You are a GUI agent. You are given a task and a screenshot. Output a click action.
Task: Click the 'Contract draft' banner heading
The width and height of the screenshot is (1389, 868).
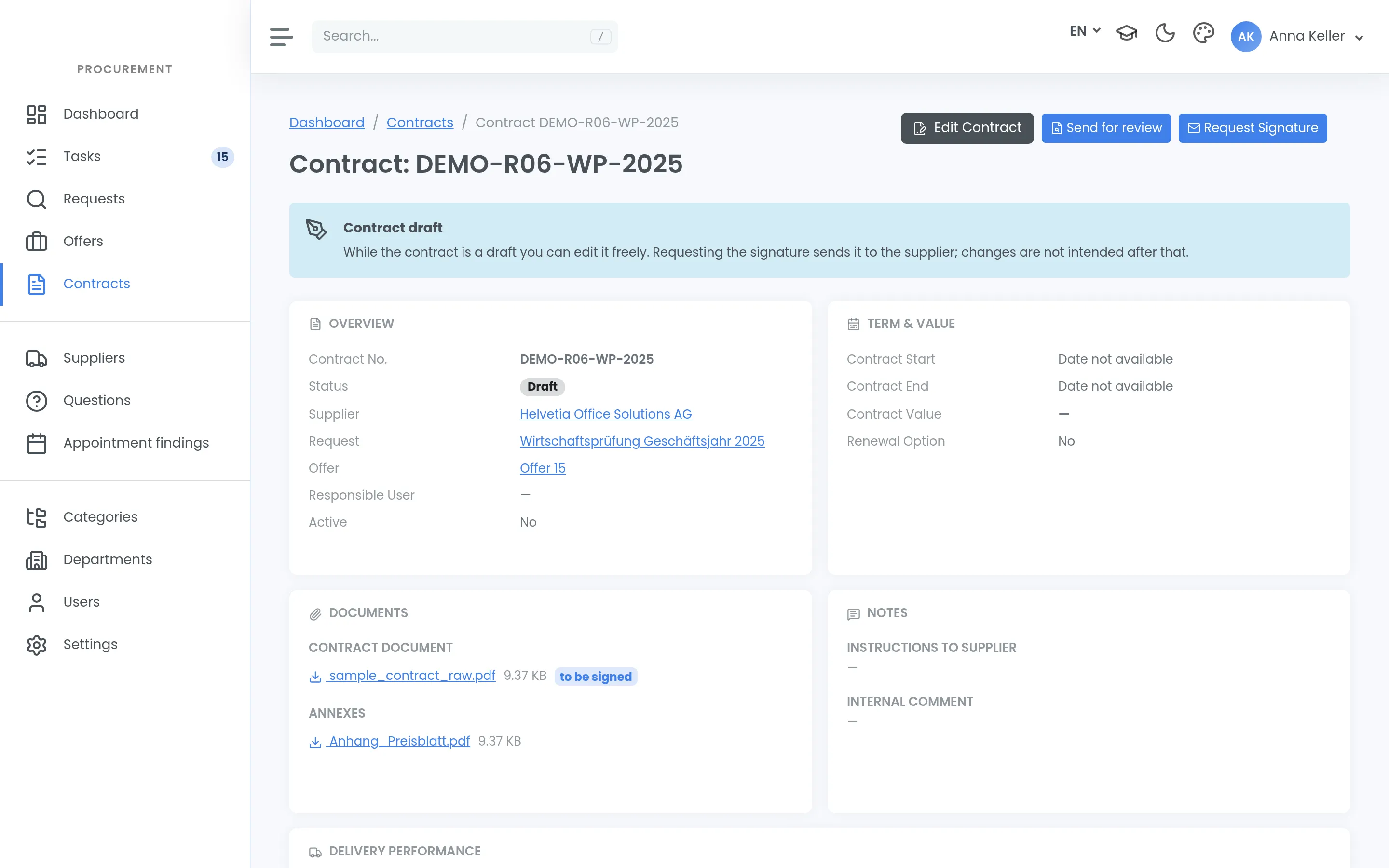(x=393, y=227)
